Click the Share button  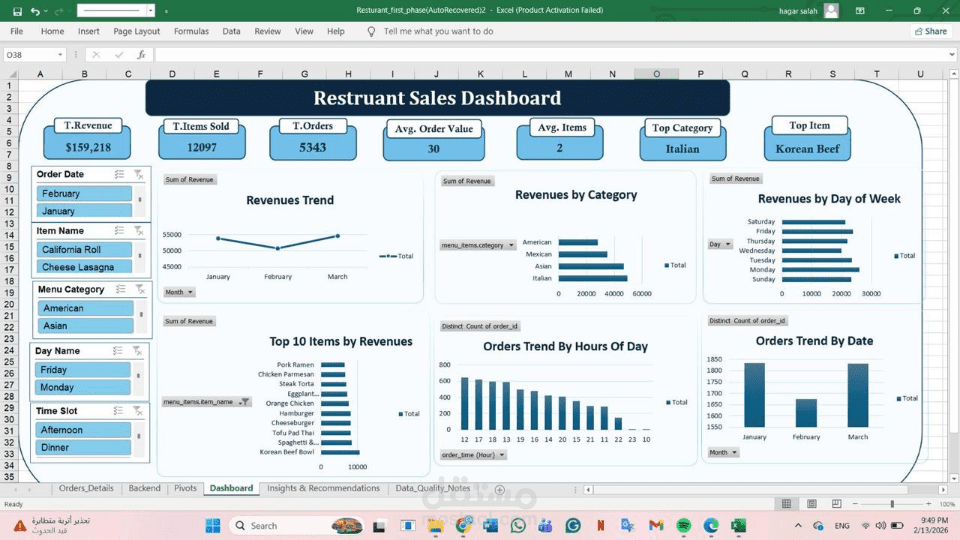931,31
